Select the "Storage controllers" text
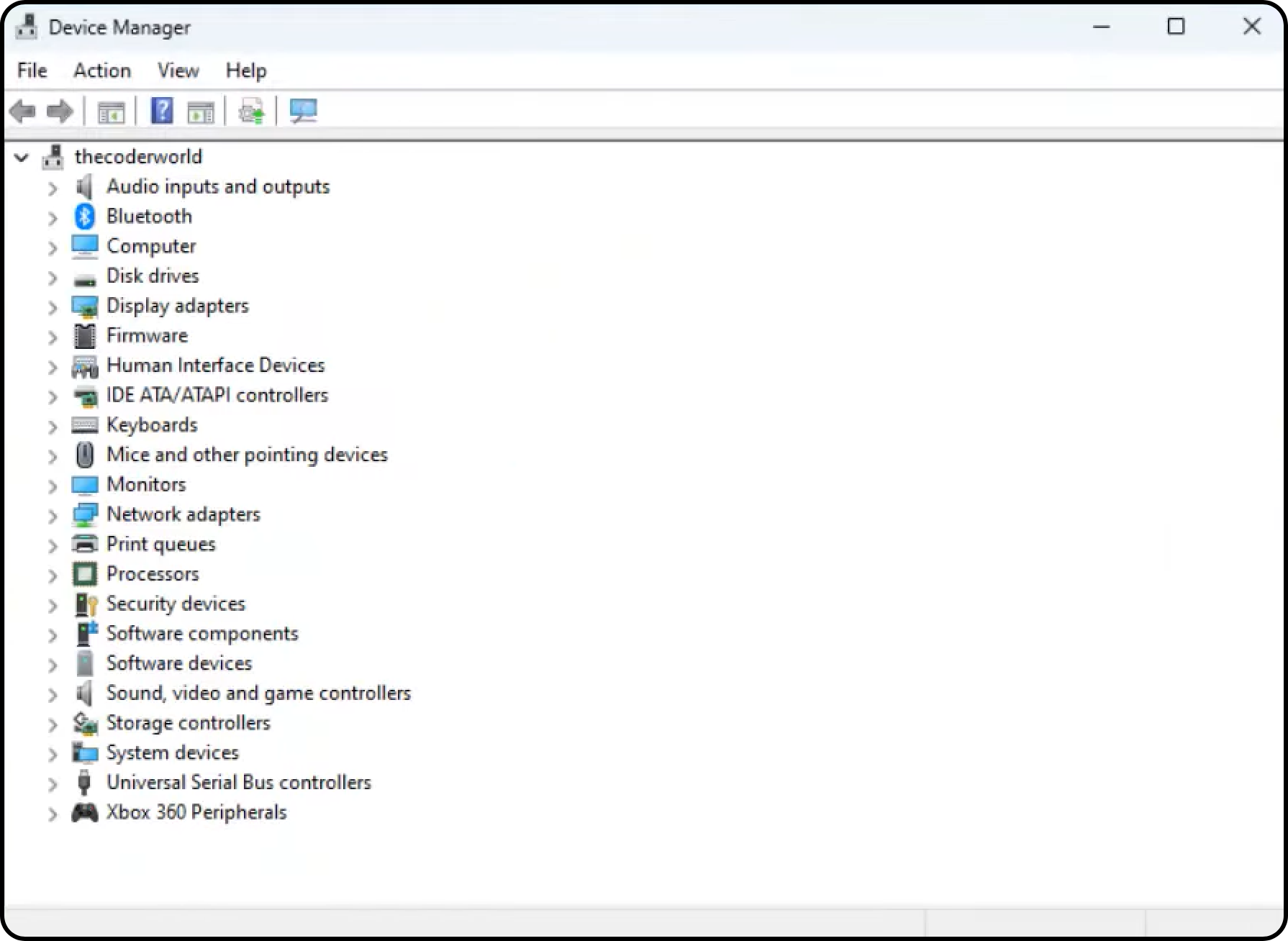The width and height of the screenshot is (1288, 941). click(x=189, y=723)
